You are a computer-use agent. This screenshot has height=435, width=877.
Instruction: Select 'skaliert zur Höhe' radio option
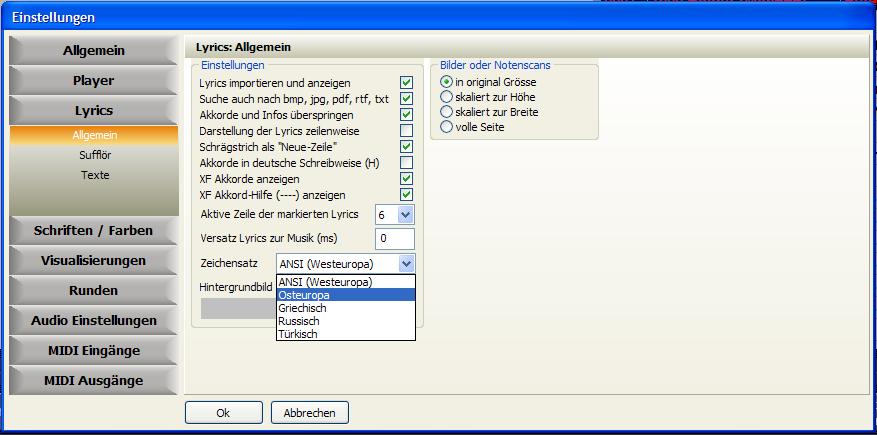[447, 98]
